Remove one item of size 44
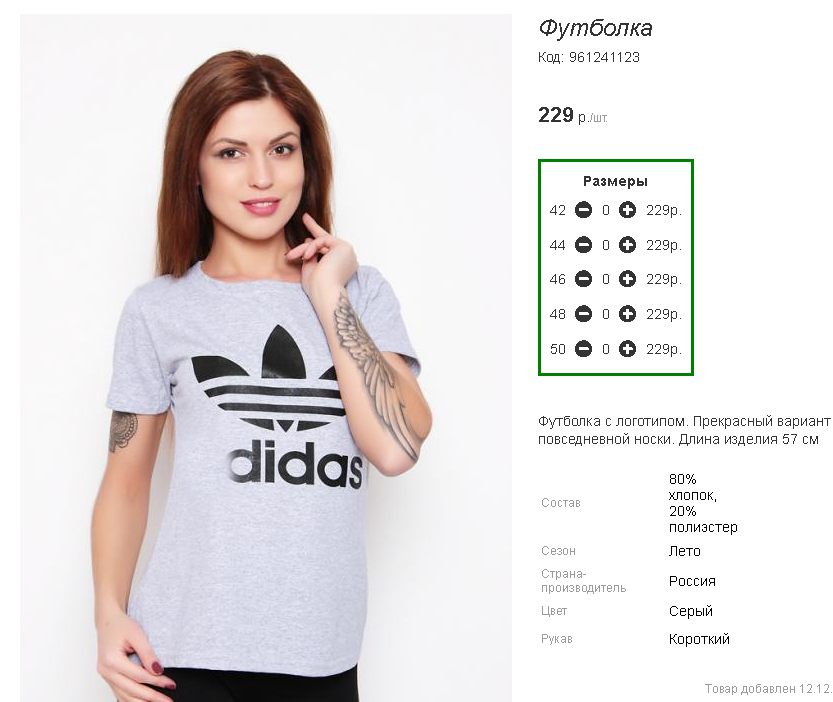This screenshot has width=833, height=702. [583, 245]
